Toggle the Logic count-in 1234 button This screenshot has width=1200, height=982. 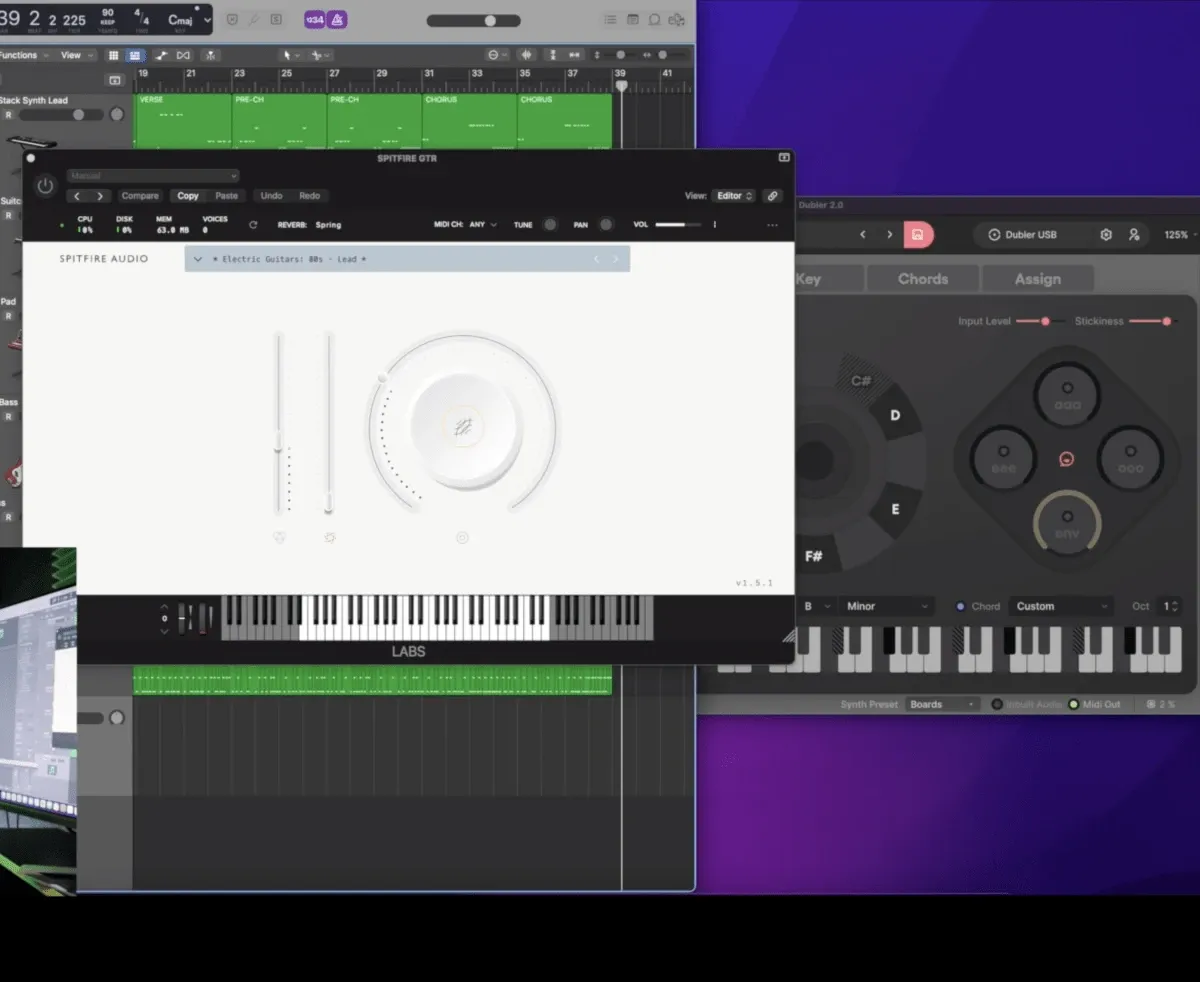[x=314, y=19]
